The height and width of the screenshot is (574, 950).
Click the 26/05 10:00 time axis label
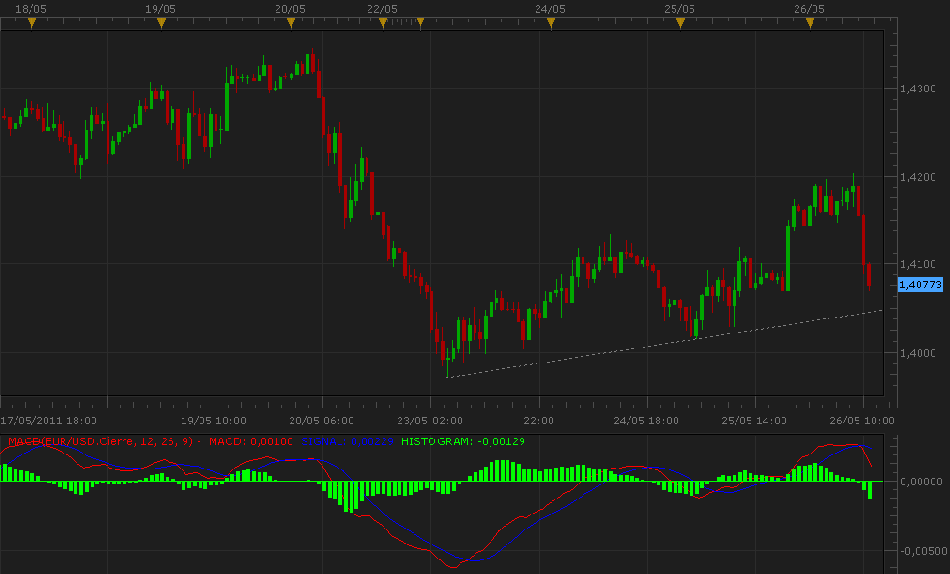(x=862, y=421)
